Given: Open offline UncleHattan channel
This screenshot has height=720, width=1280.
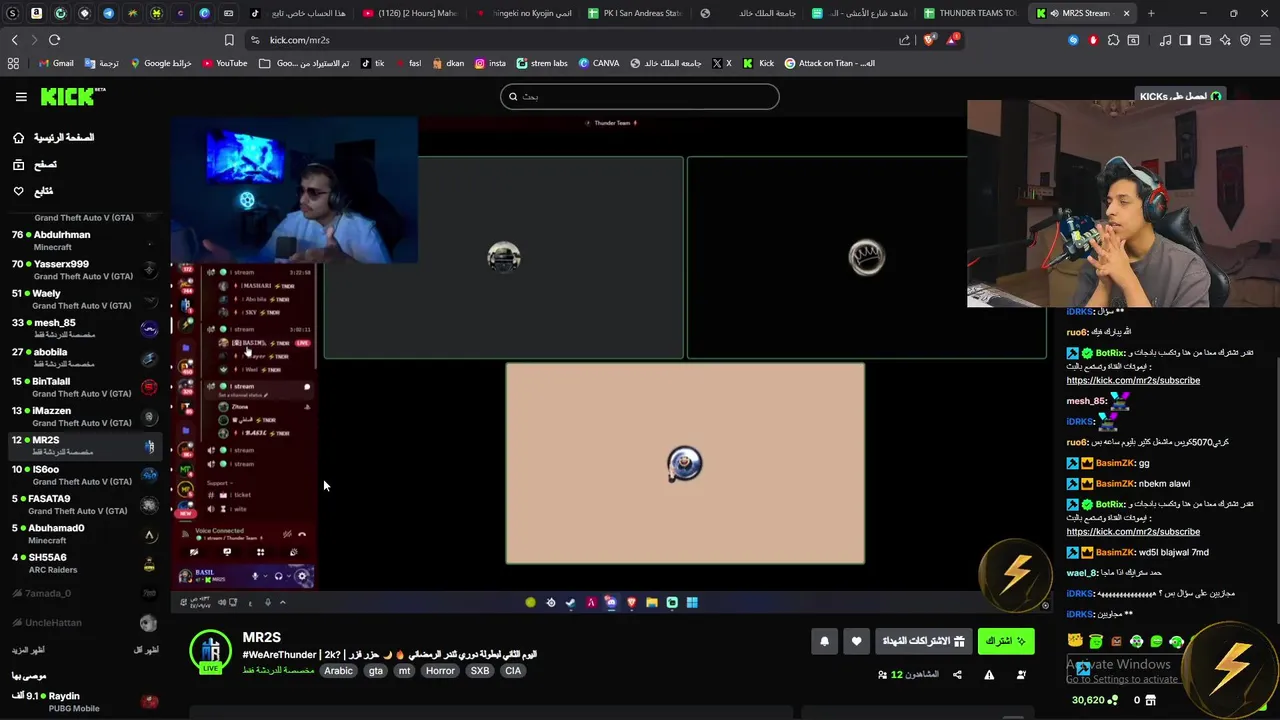Looking at the screenshot, I should point(85,622).
